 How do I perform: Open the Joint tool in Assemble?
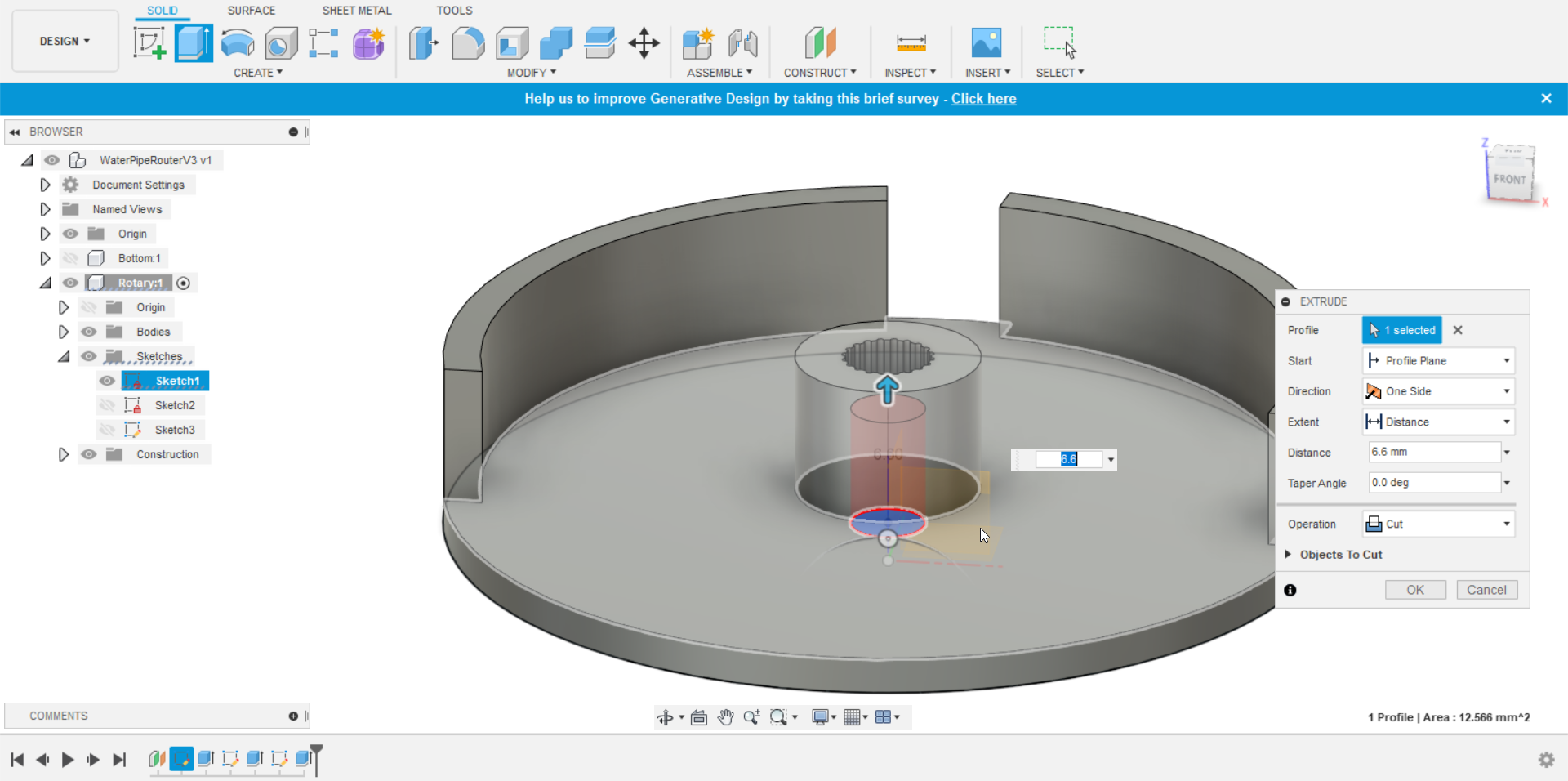click(x=742, y=43)
